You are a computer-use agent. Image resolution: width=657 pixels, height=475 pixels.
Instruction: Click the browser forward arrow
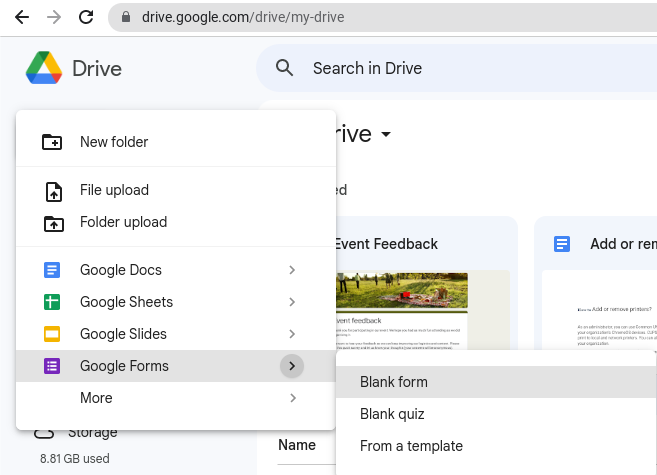pyautogui.click(x=54, y=17)
